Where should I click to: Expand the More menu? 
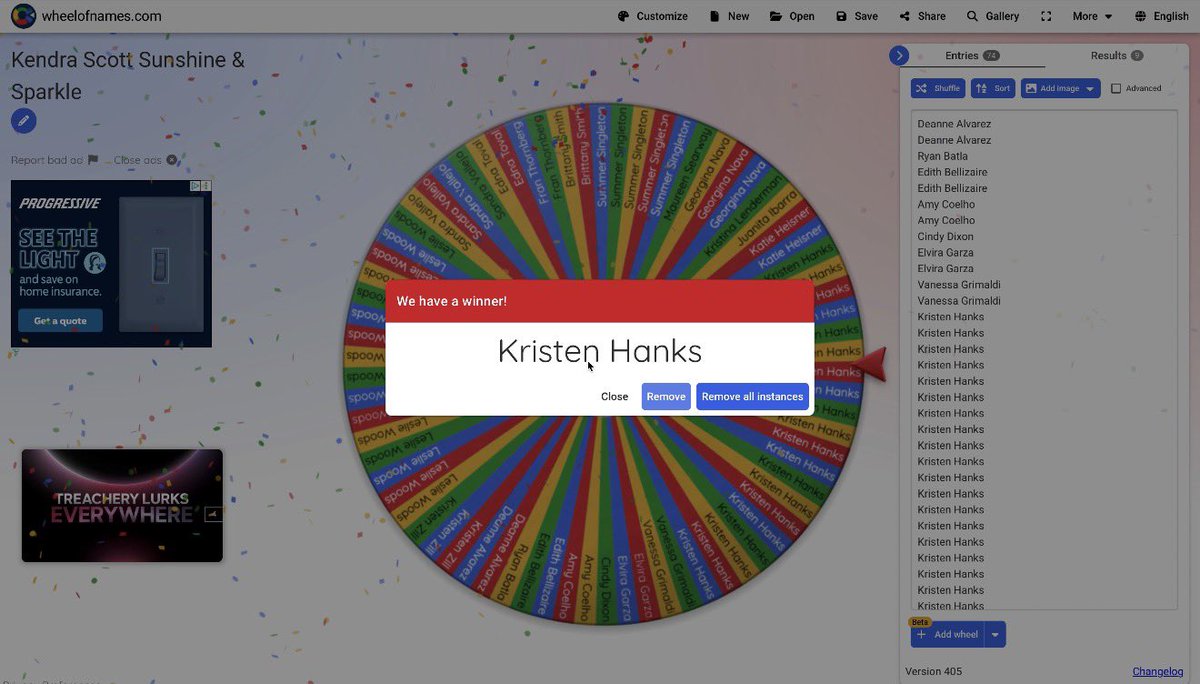click(1093, 16)
